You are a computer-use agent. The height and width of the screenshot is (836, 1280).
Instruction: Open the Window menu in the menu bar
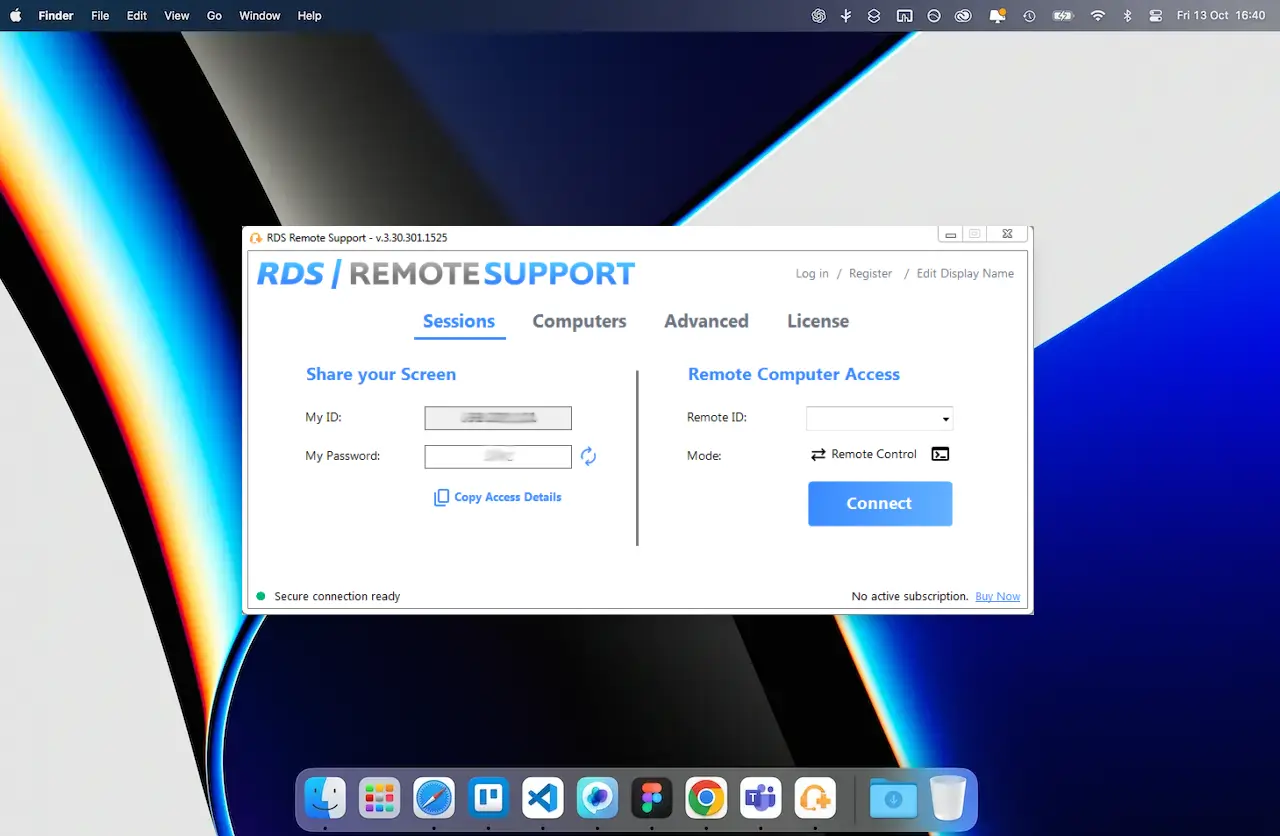click(x=259, y=16)
